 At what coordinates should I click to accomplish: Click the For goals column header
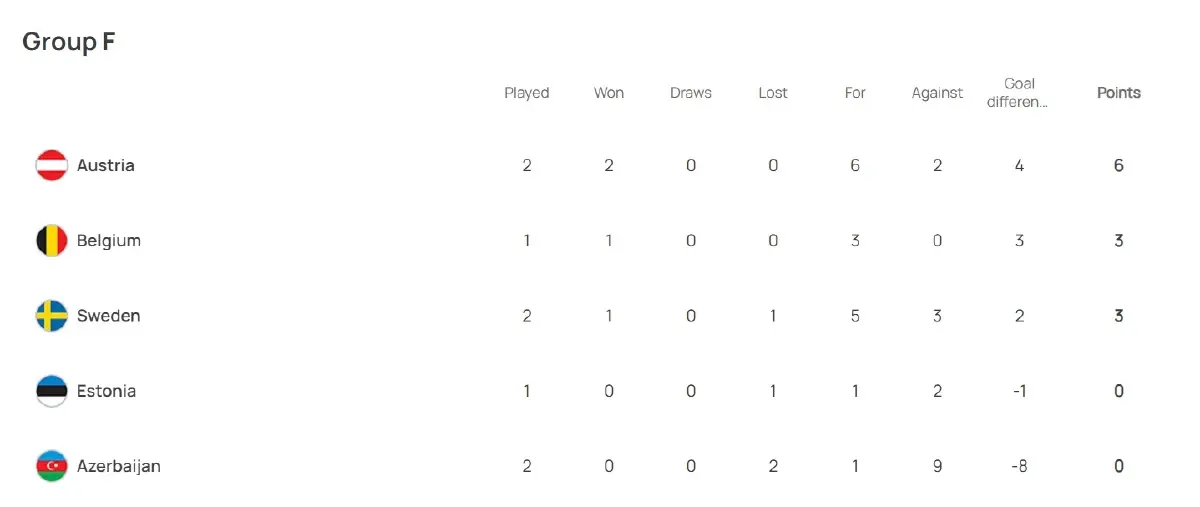click(855, 93)
